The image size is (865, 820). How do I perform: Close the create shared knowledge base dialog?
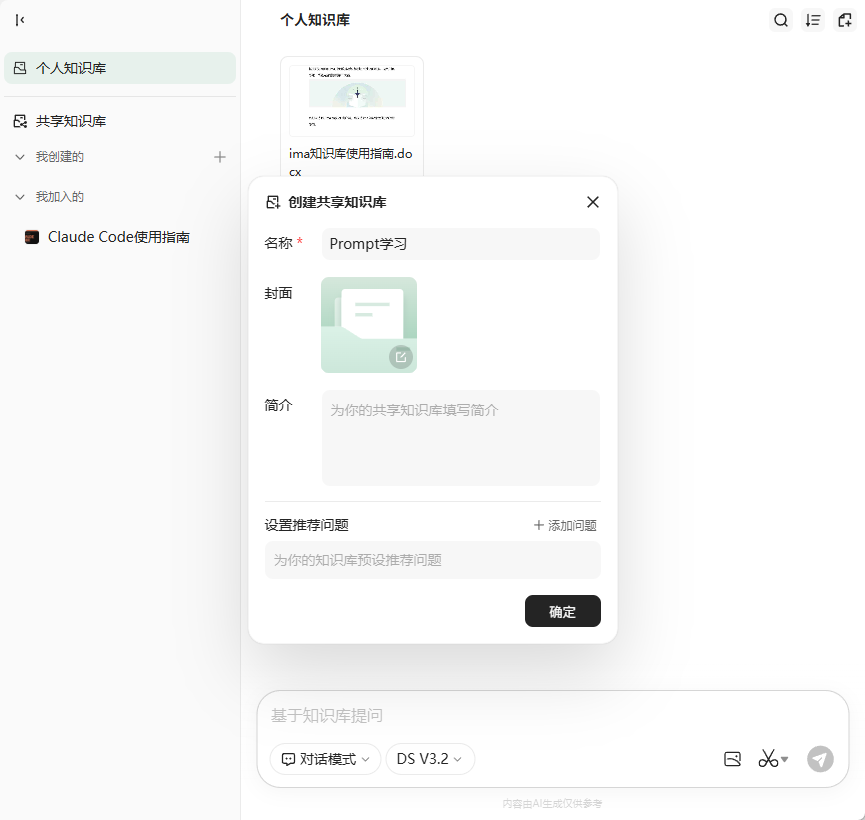[593, 202]
